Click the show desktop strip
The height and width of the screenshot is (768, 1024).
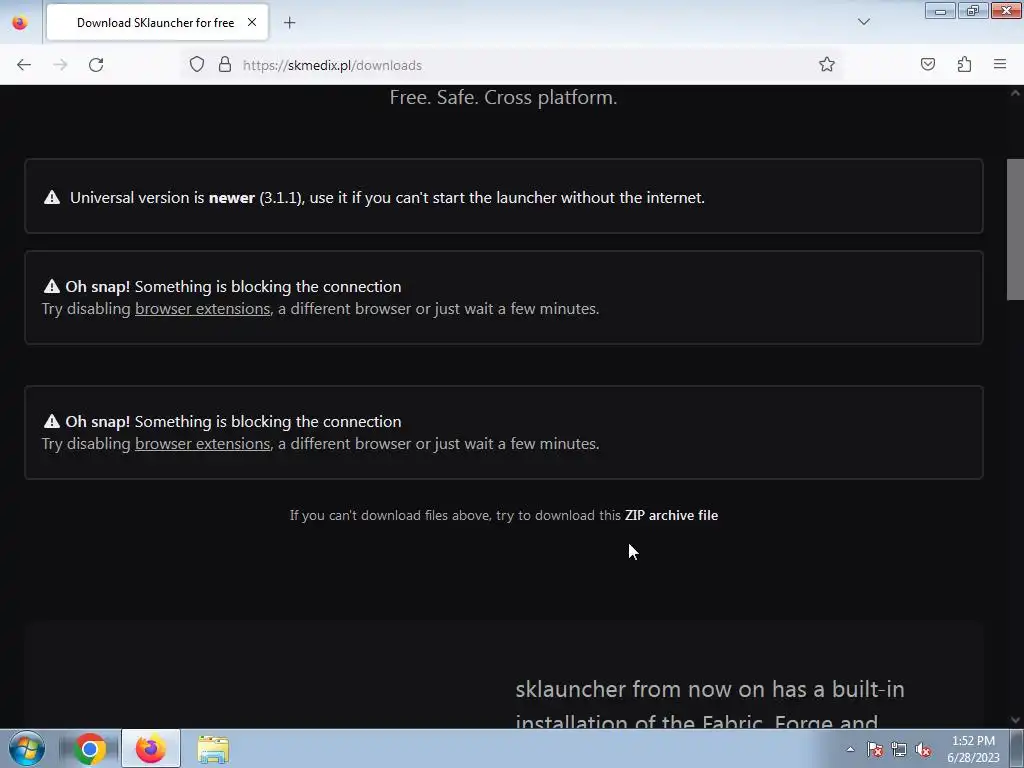click(x=1017, y=748)
